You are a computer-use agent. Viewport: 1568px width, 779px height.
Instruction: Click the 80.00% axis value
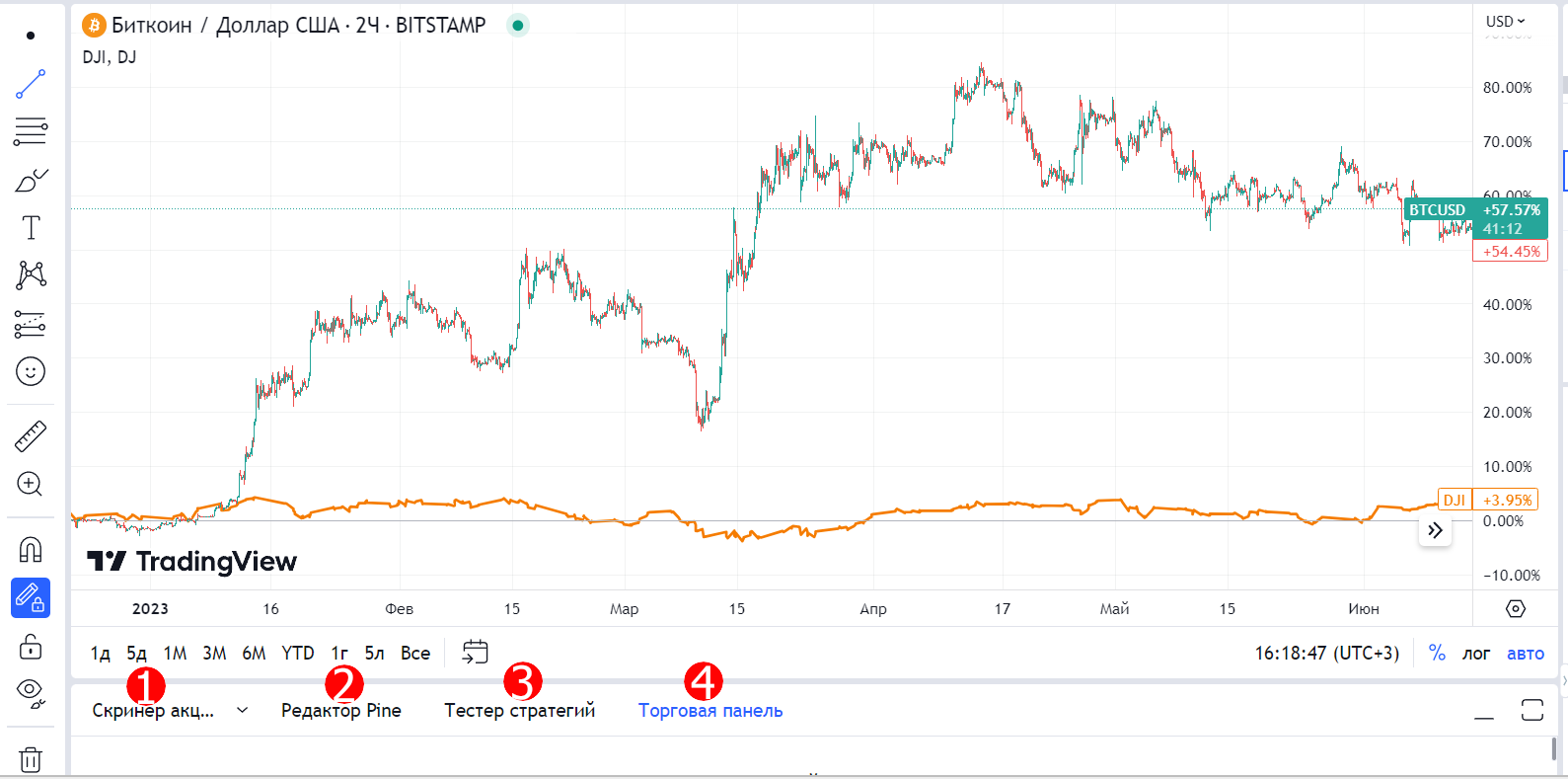1508,88
